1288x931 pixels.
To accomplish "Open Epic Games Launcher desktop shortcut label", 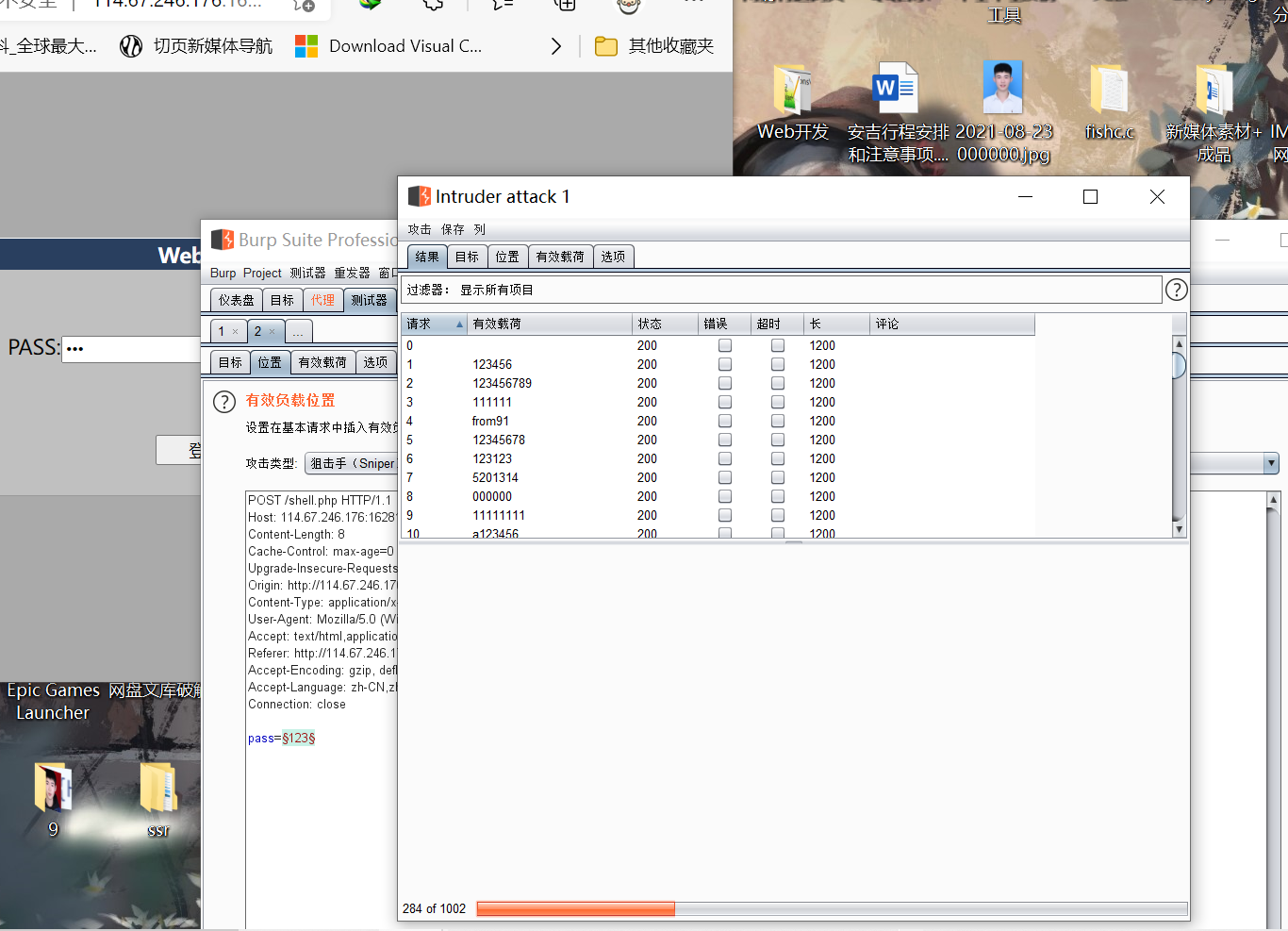I will coord(53,702).
